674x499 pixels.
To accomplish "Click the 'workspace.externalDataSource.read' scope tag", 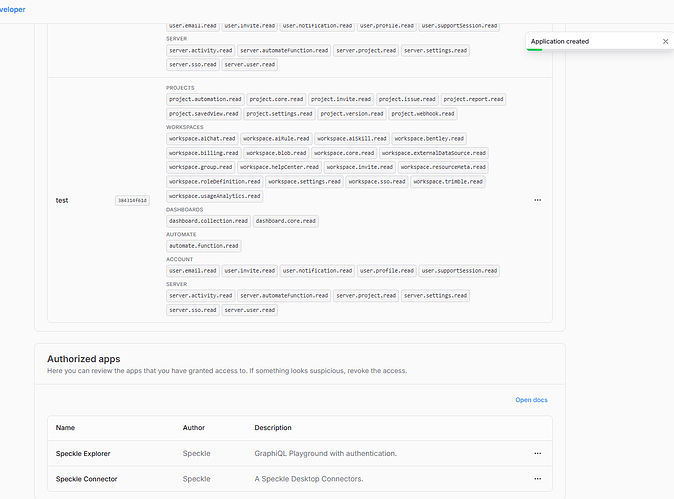I will 434,153.
